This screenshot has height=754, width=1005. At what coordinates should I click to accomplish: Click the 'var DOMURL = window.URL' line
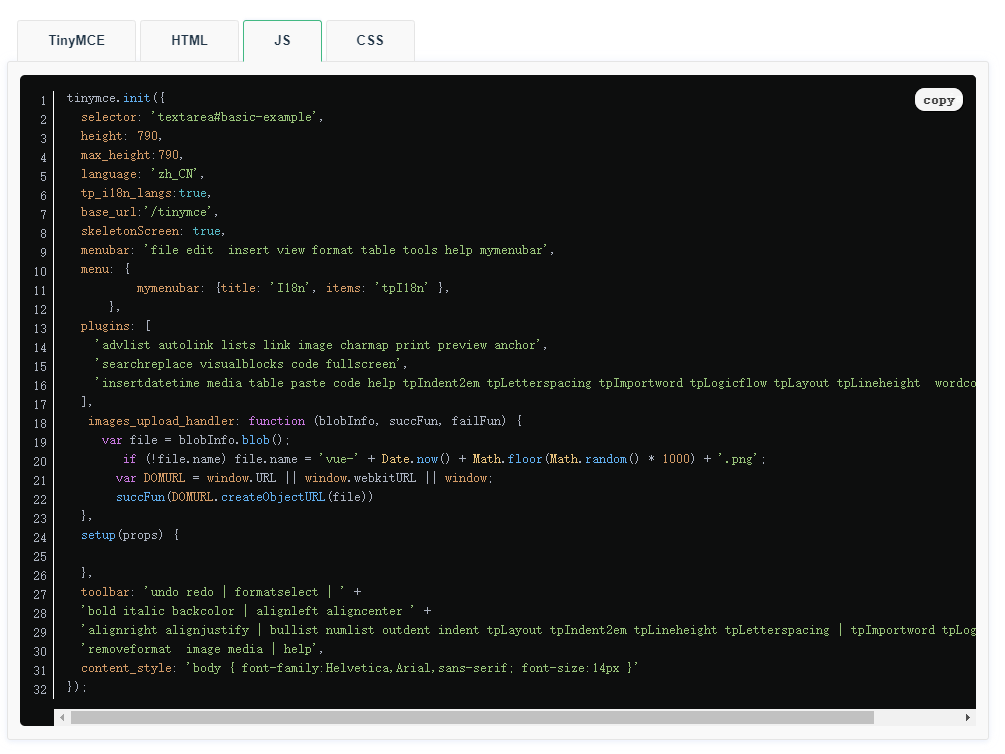[304, 478]
